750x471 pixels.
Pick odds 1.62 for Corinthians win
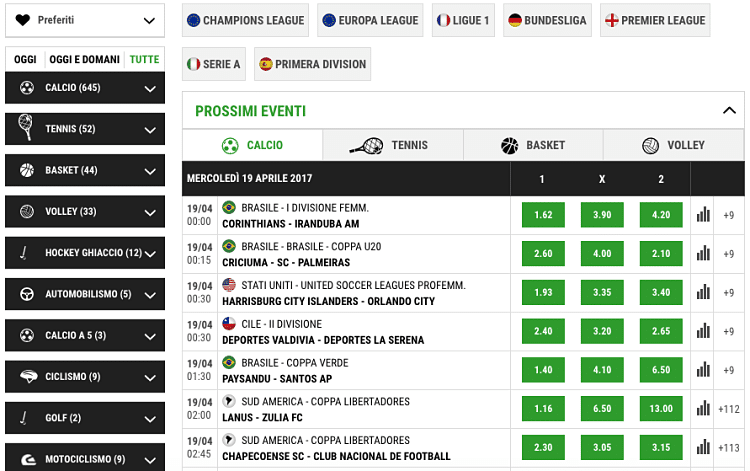click(543, 215)
